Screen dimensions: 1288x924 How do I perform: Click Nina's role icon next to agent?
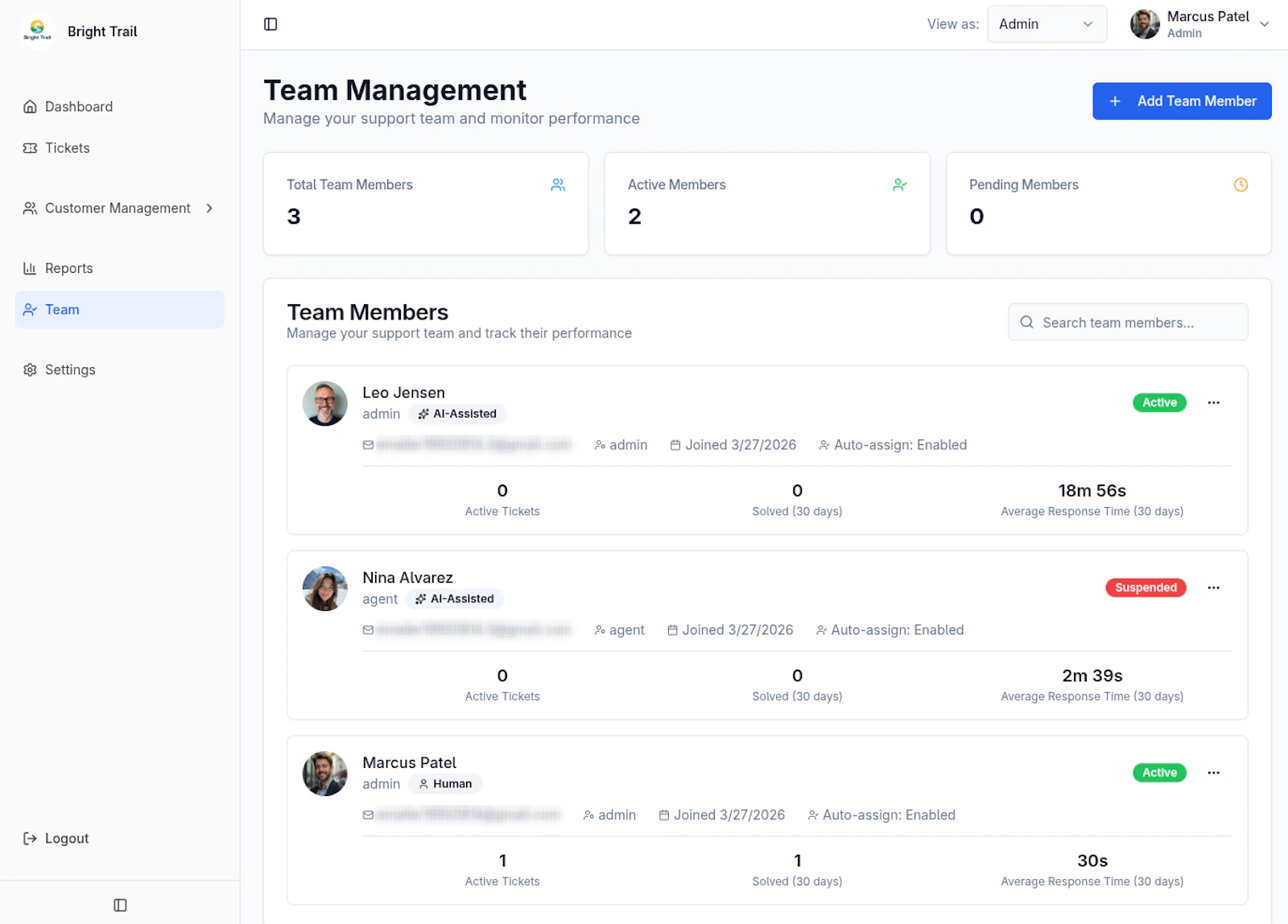[600, 630]
